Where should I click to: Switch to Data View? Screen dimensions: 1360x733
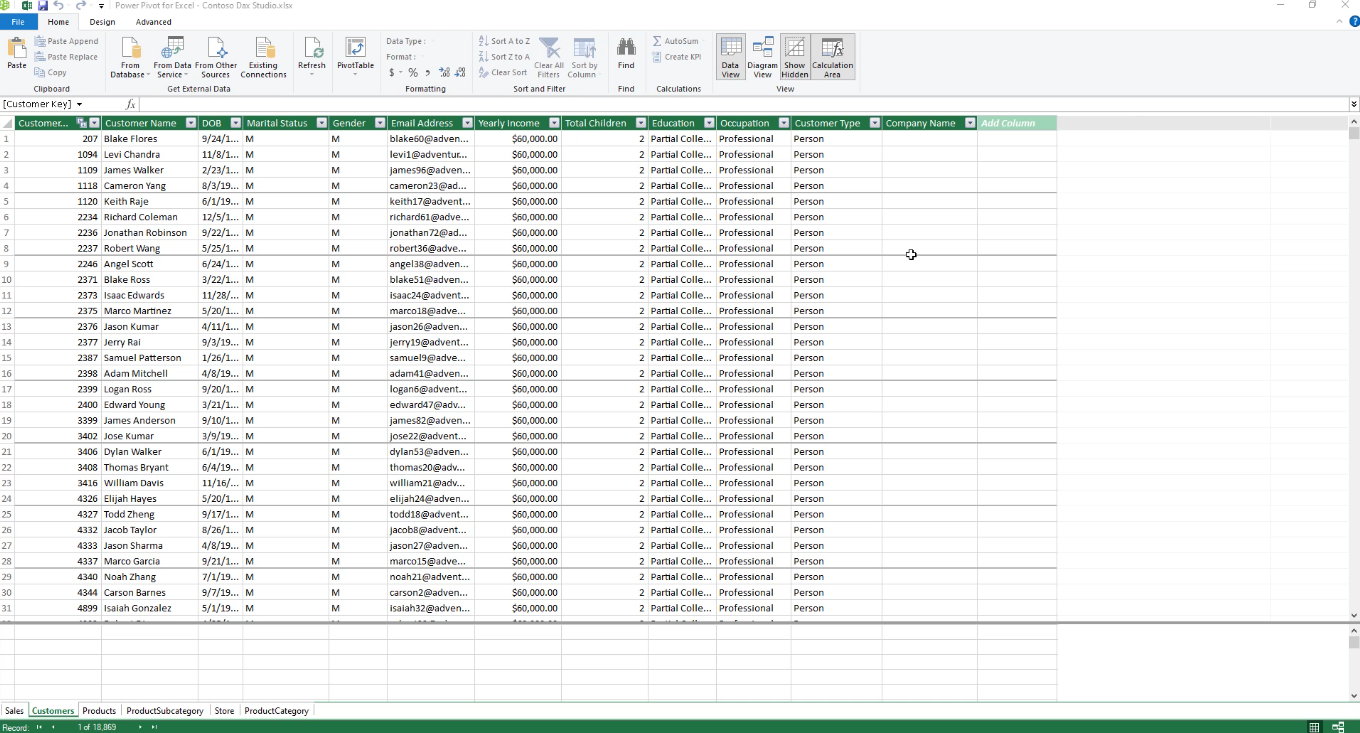click(731, 58)
